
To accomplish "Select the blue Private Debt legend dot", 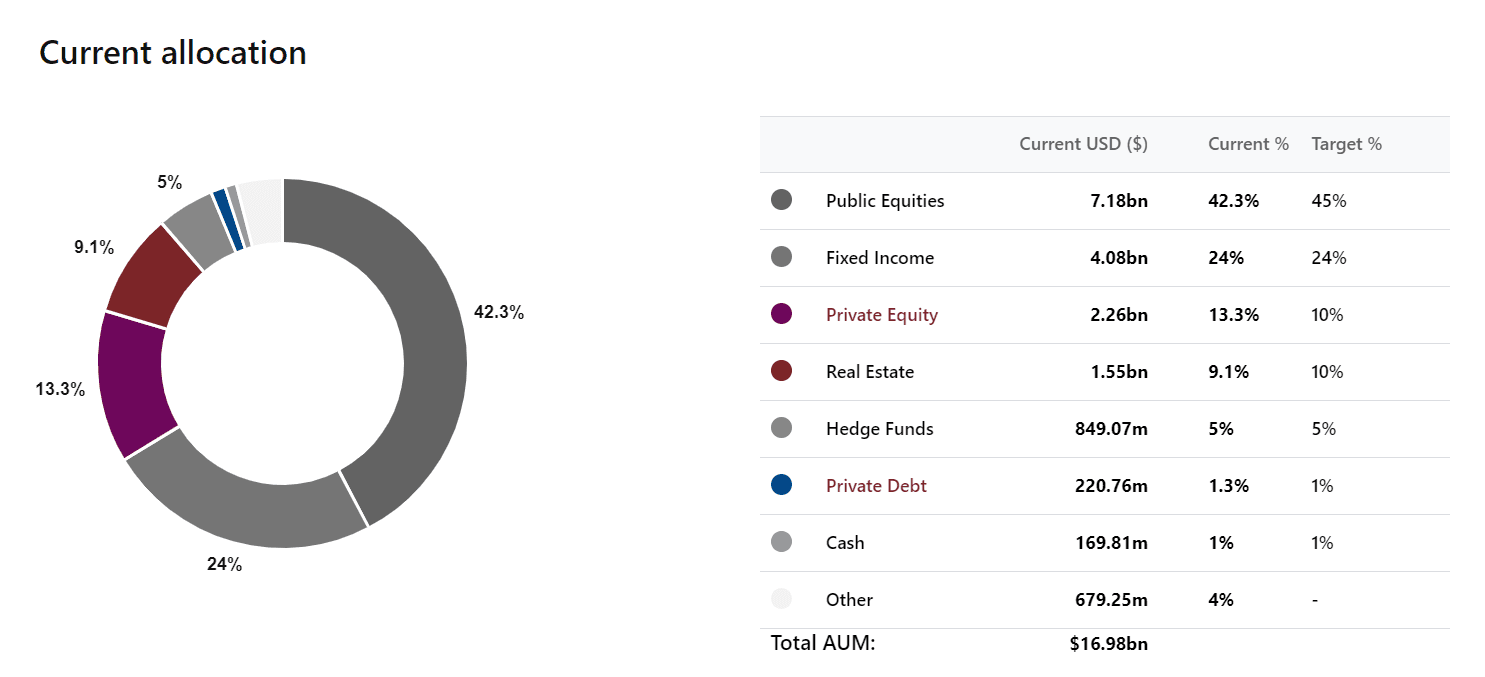I will pos(781,485).
